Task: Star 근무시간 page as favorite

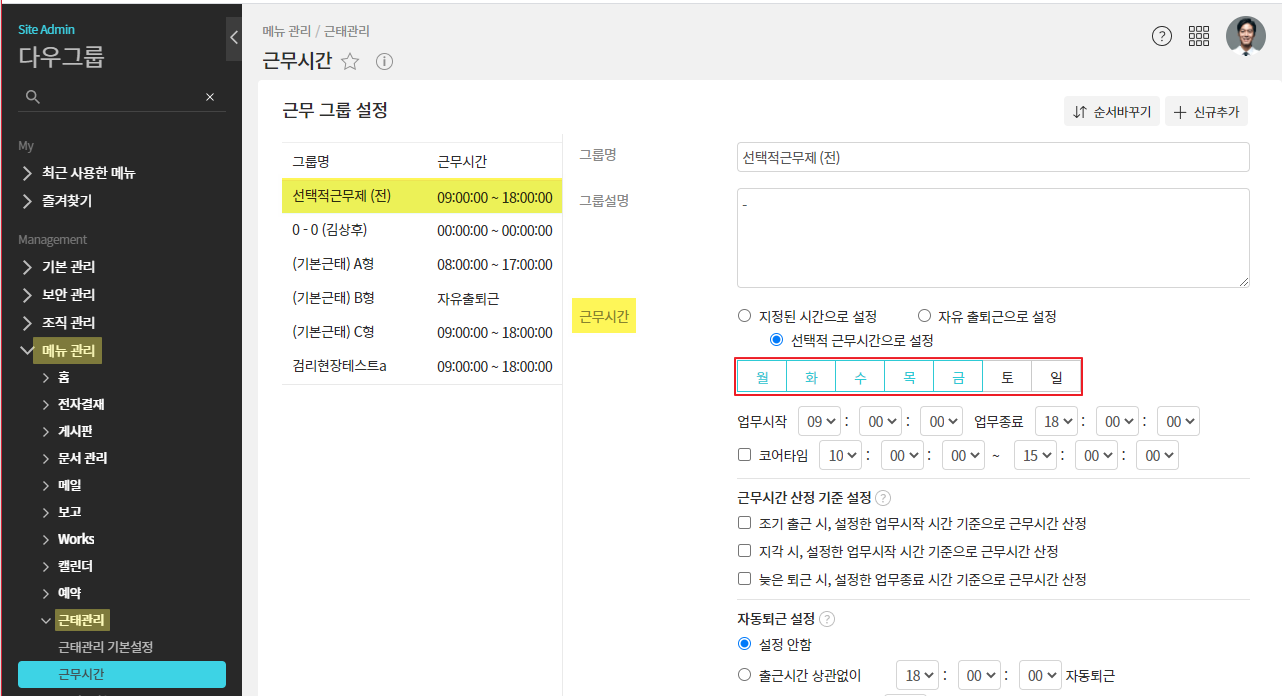Action: tap(350, 62)
